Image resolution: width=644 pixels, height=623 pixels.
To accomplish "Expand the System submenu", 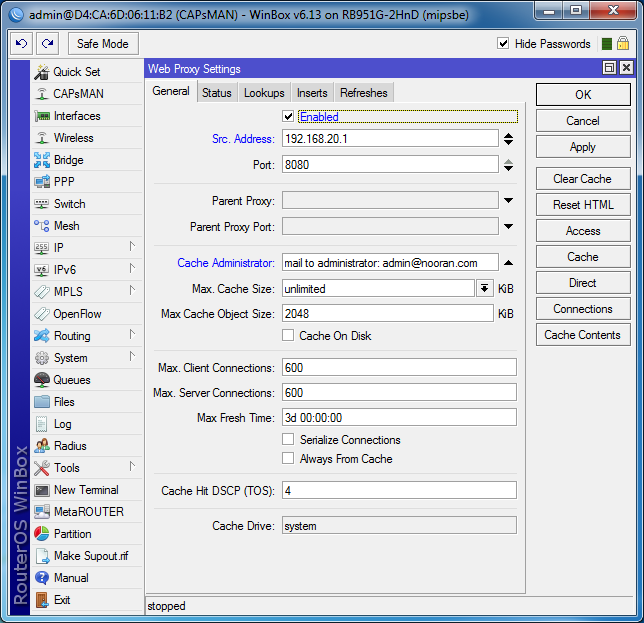I will tap(132, 356).
